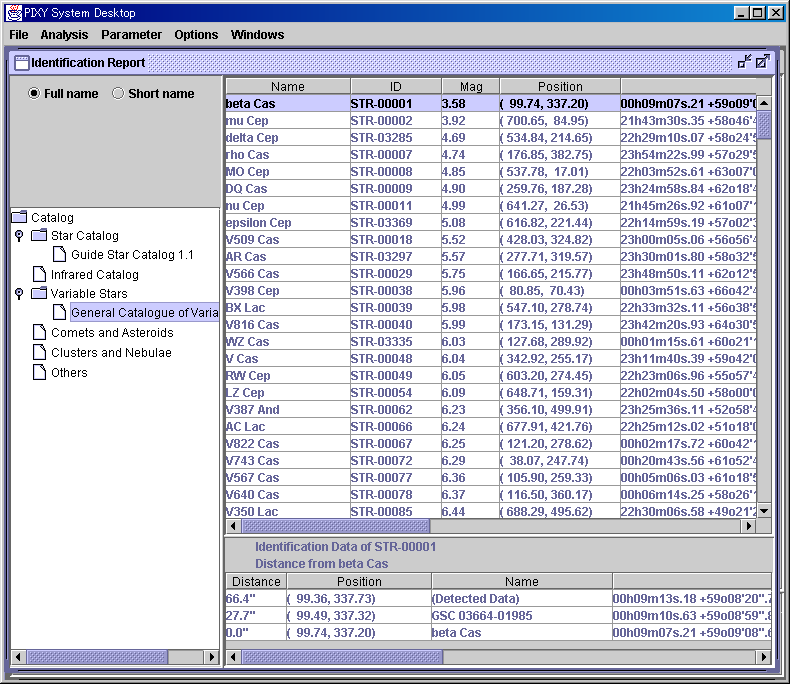Iconify the Identification Report internal frame
The image size is (790, 684).
[x=744, y=62]
